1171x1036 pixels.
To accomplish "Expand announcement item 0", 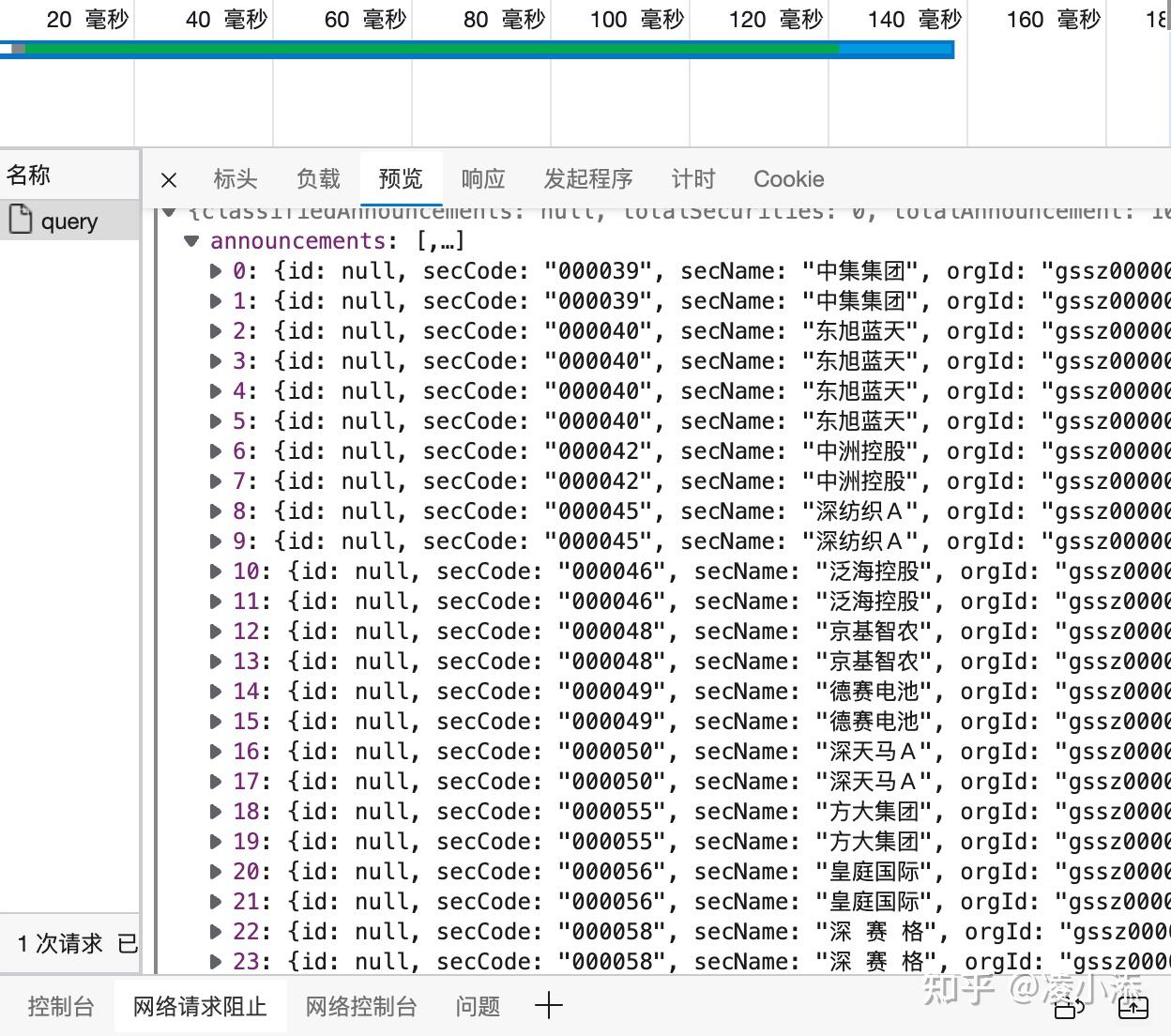I will coord(216,271).
